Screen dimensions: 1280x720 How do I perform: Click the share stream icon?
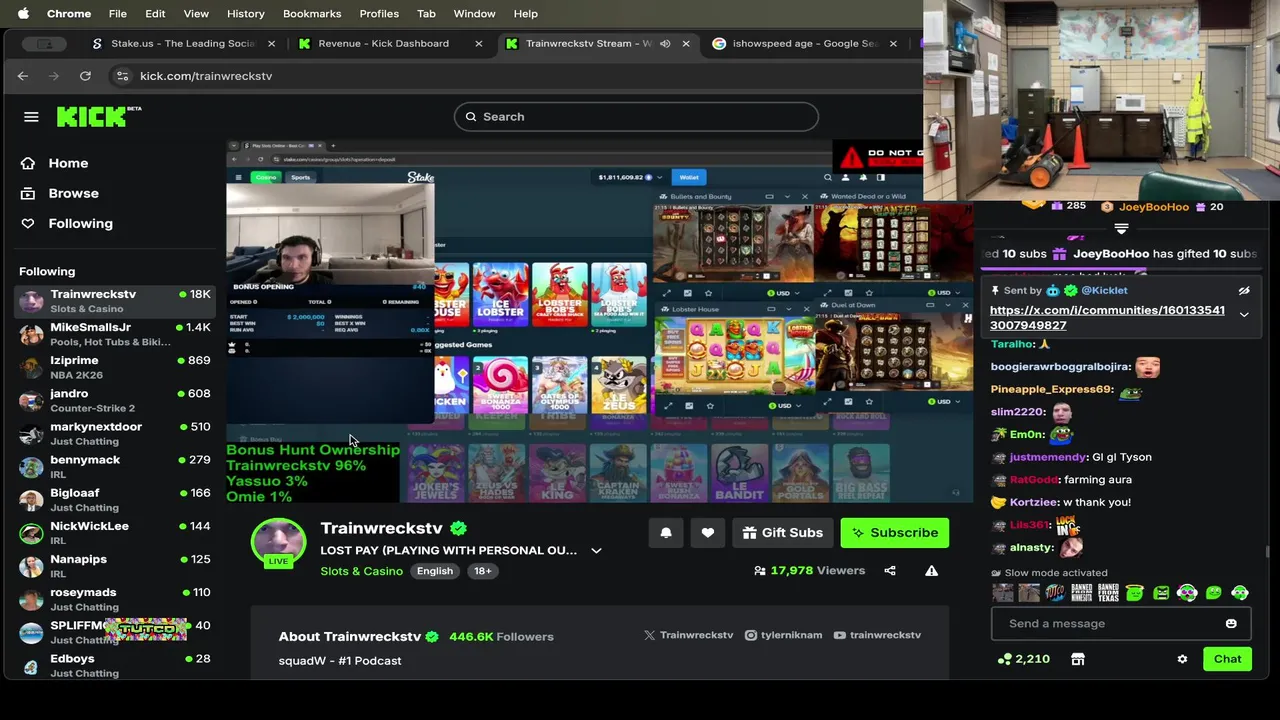click(x=890, y=571)
